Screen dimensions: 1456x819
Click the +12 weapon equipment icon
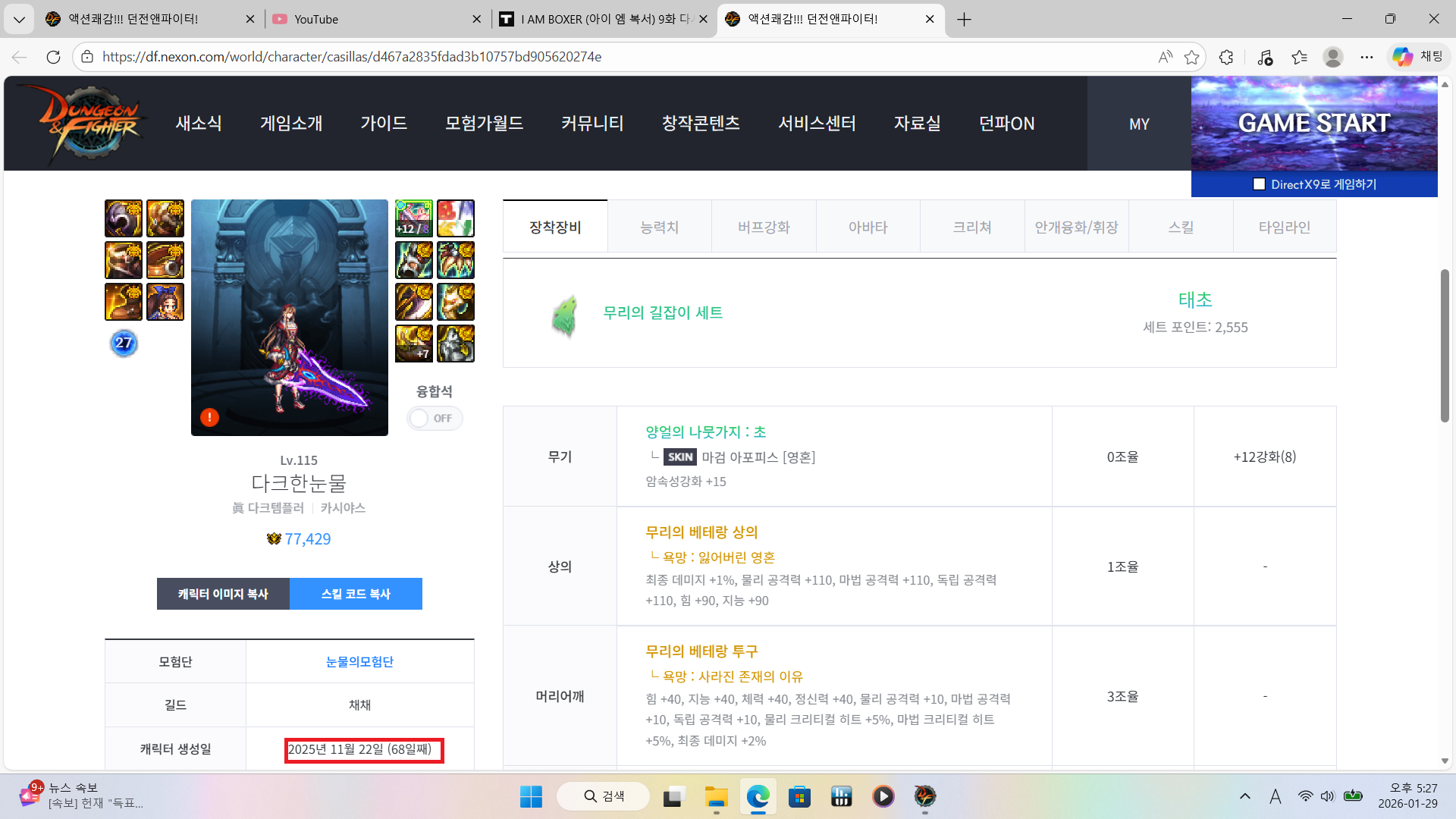click(x=413, y=218)
